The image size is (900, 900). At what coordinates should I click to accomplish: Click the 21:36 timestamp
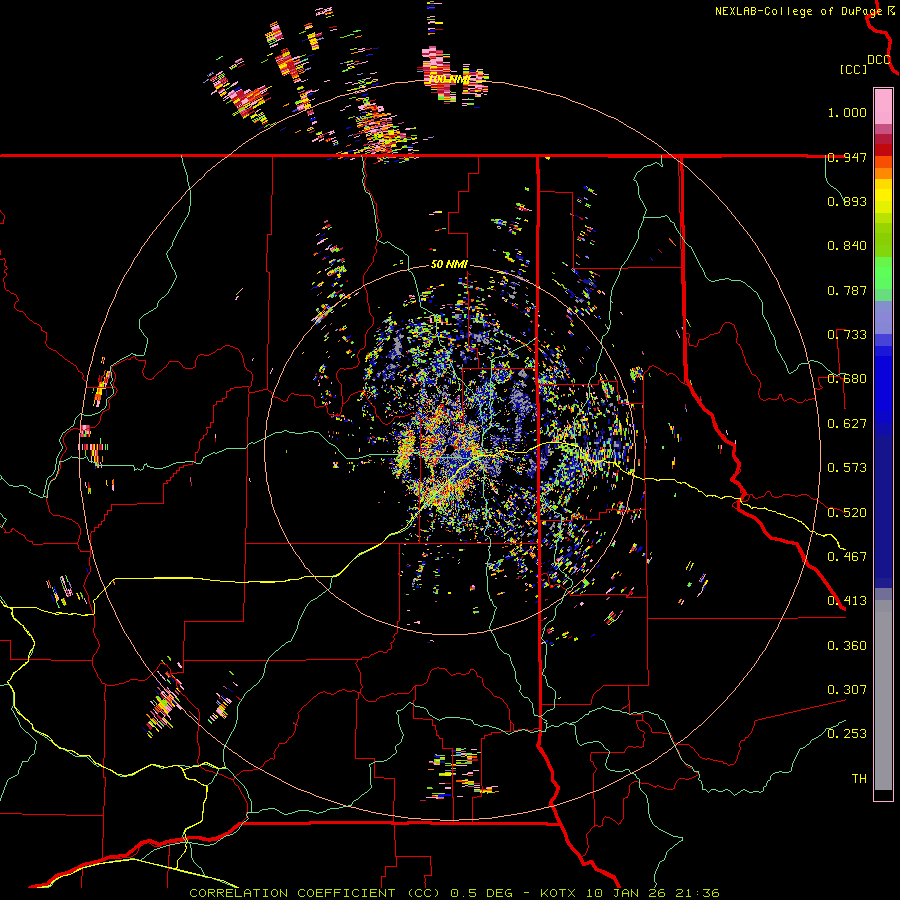699,893
